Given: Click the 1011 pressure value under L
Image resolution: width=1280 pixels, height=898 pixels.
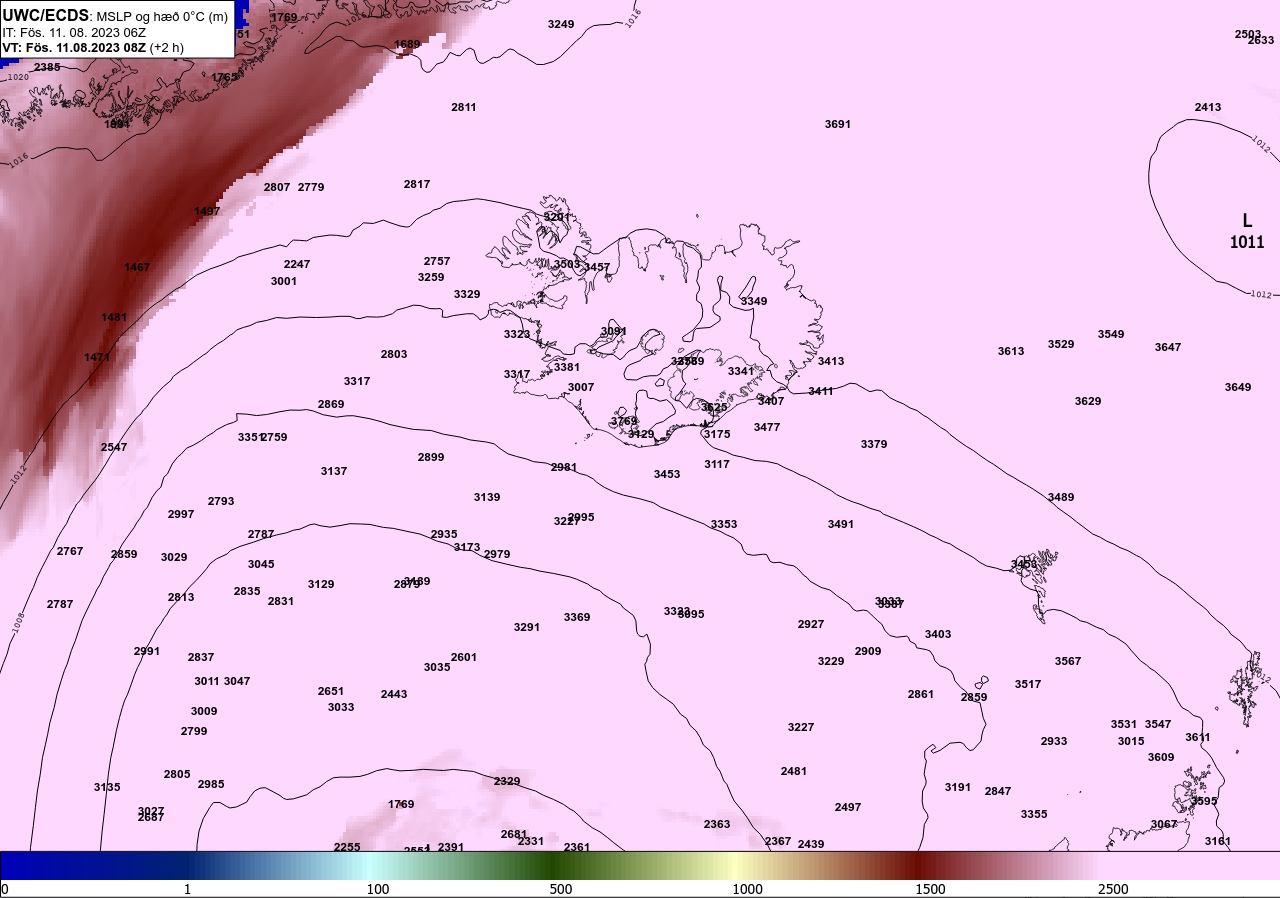Looking at the screenshot, I should pyautogui.click(x=1247, y=242).
